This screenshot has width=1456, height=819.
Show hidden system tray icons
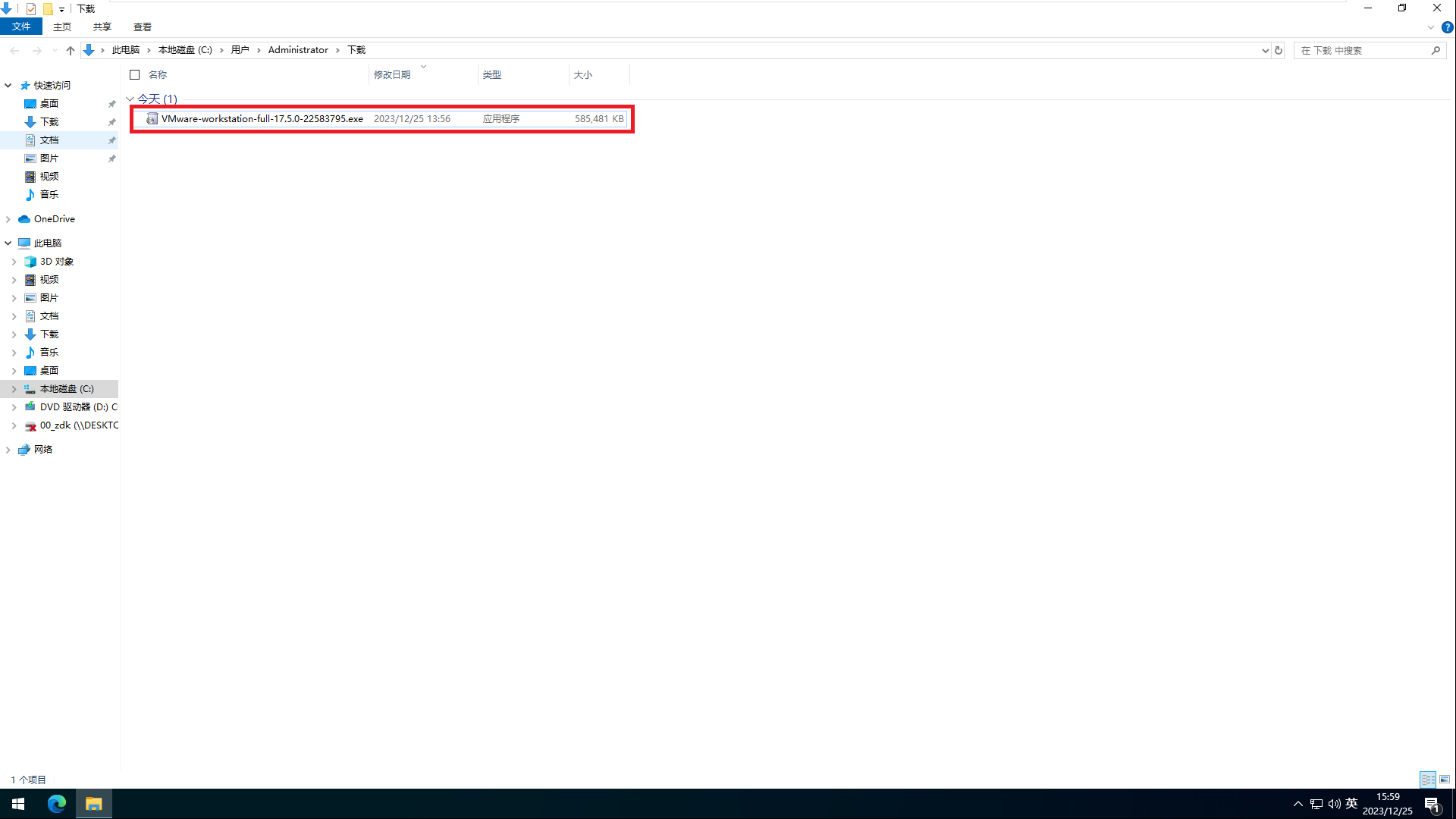click(x=1298, y=804)
